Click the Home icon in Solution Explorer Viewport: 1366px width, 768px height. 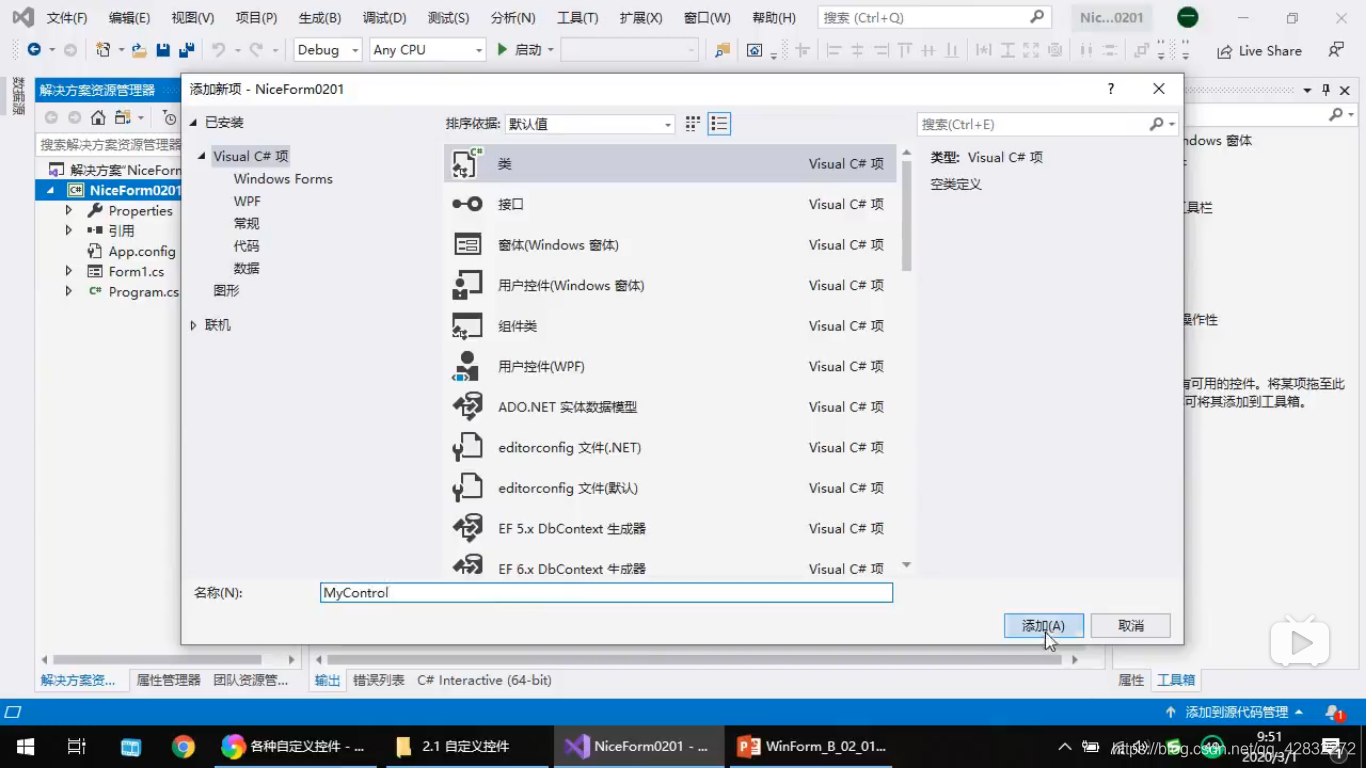[98, 118]
